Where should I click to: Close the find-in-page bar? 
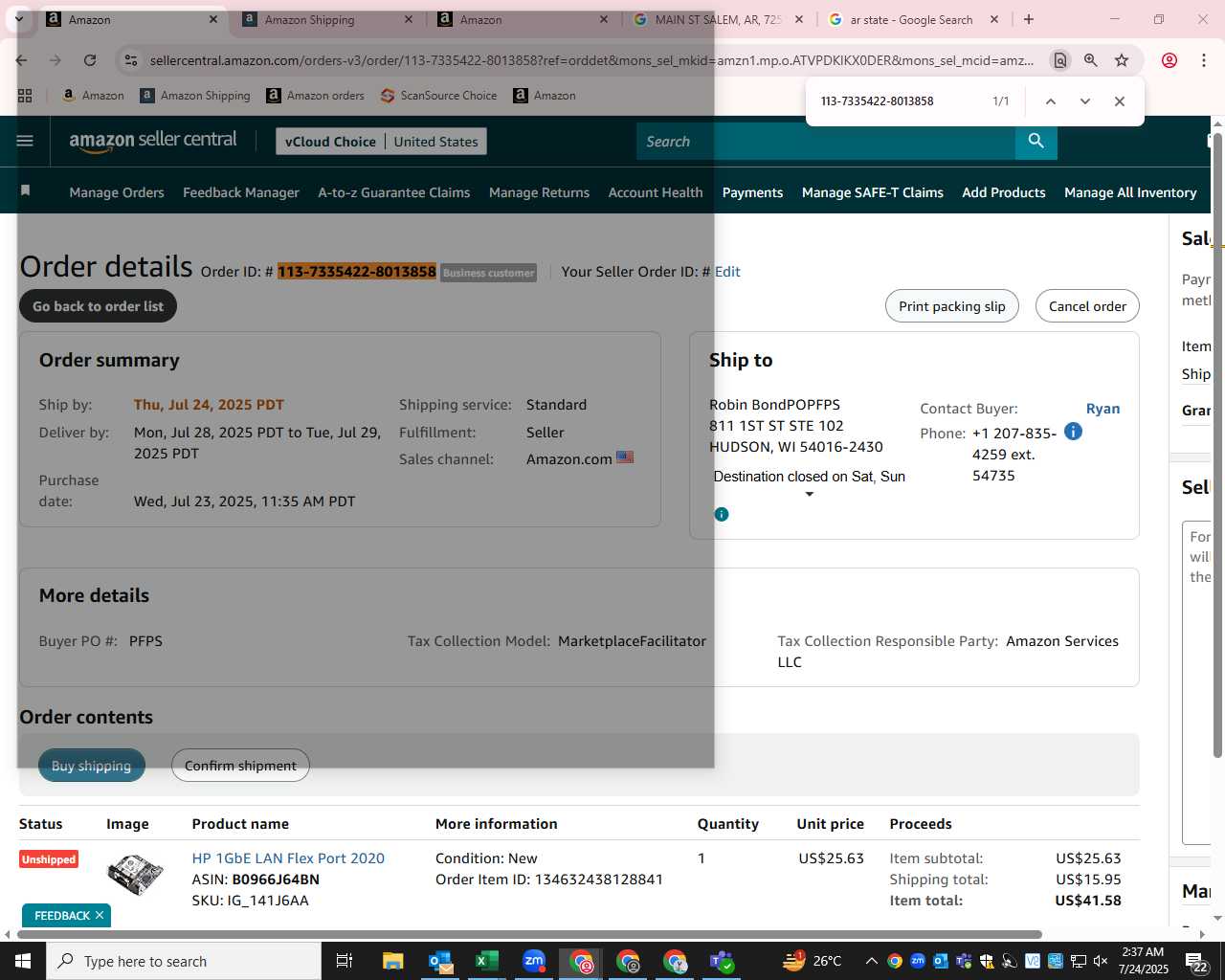tap(1119, 101)
